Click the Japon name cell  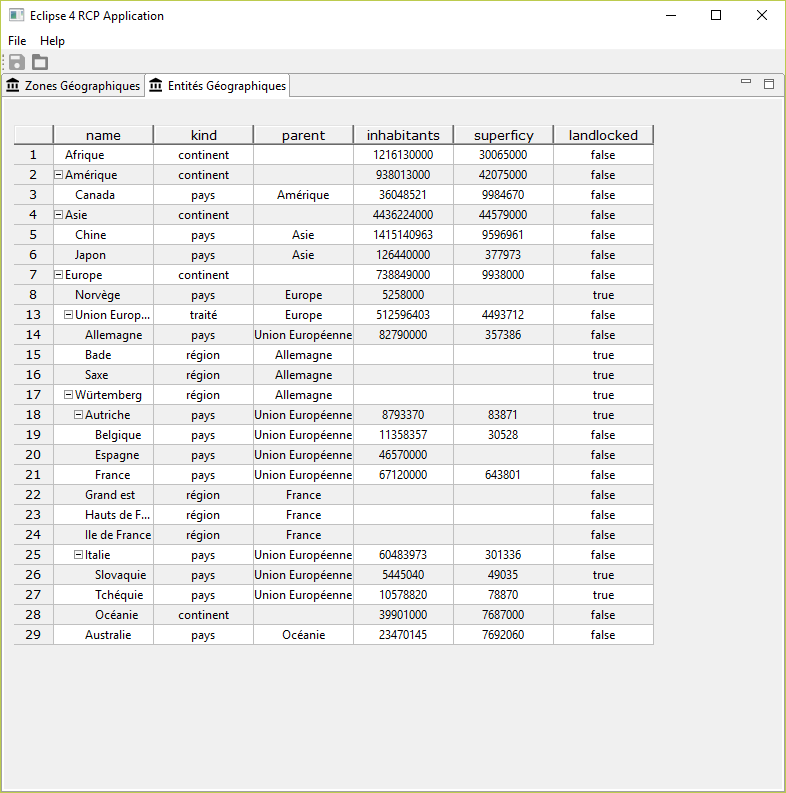[x=103, y=255]
